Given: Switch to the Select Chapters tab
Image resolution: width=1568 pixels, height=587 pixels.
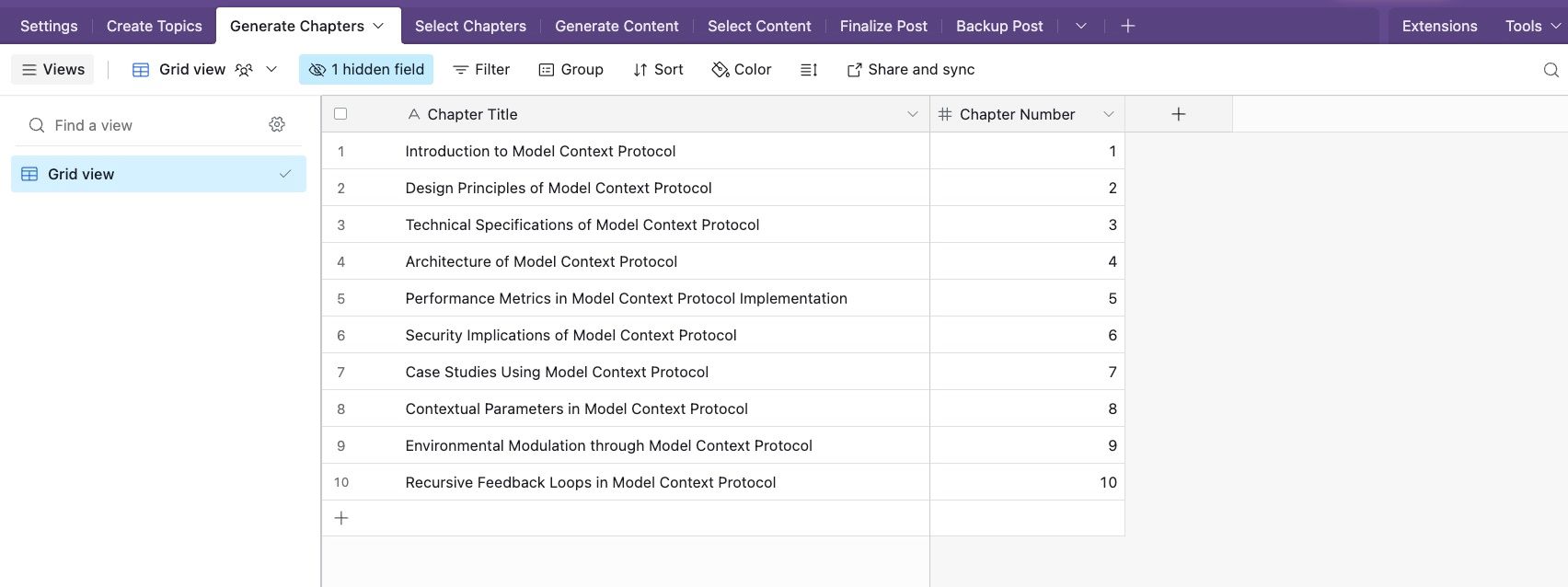Looking at the screenshot, I should 470,26.
